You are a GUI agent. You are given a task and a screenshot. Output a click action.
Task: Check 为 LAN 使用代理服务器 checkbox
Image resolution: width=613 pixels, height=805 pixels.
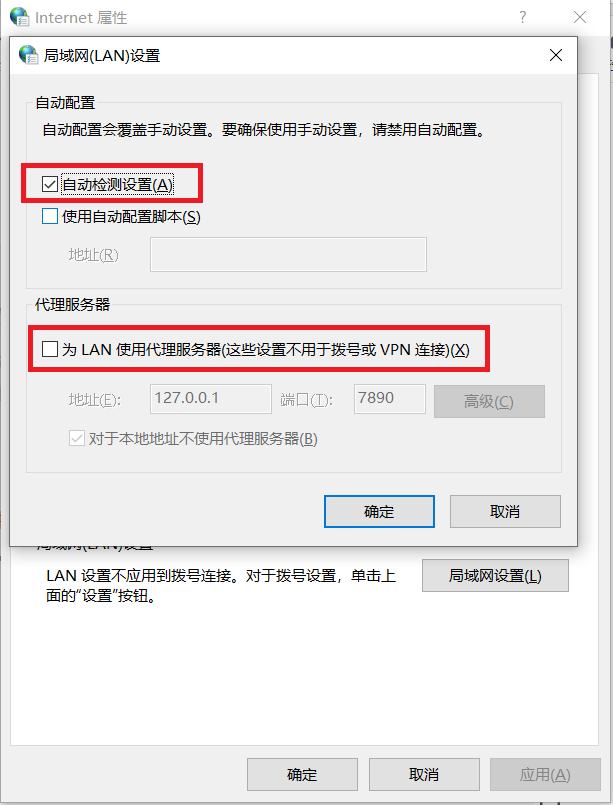pyautogui.click(x=50, y=349)
